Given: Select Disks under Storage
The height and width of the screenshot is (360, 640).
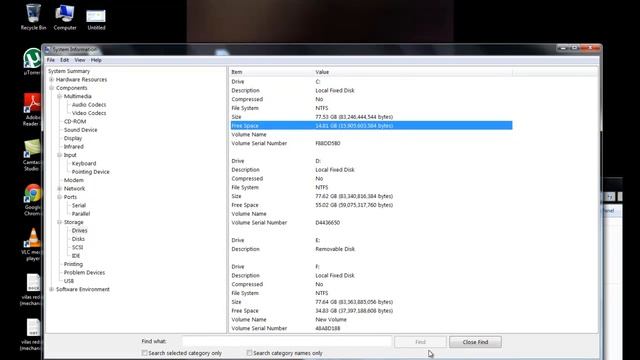Looking at the screenshot, I should pyautogui.click(x=78, y=239).
